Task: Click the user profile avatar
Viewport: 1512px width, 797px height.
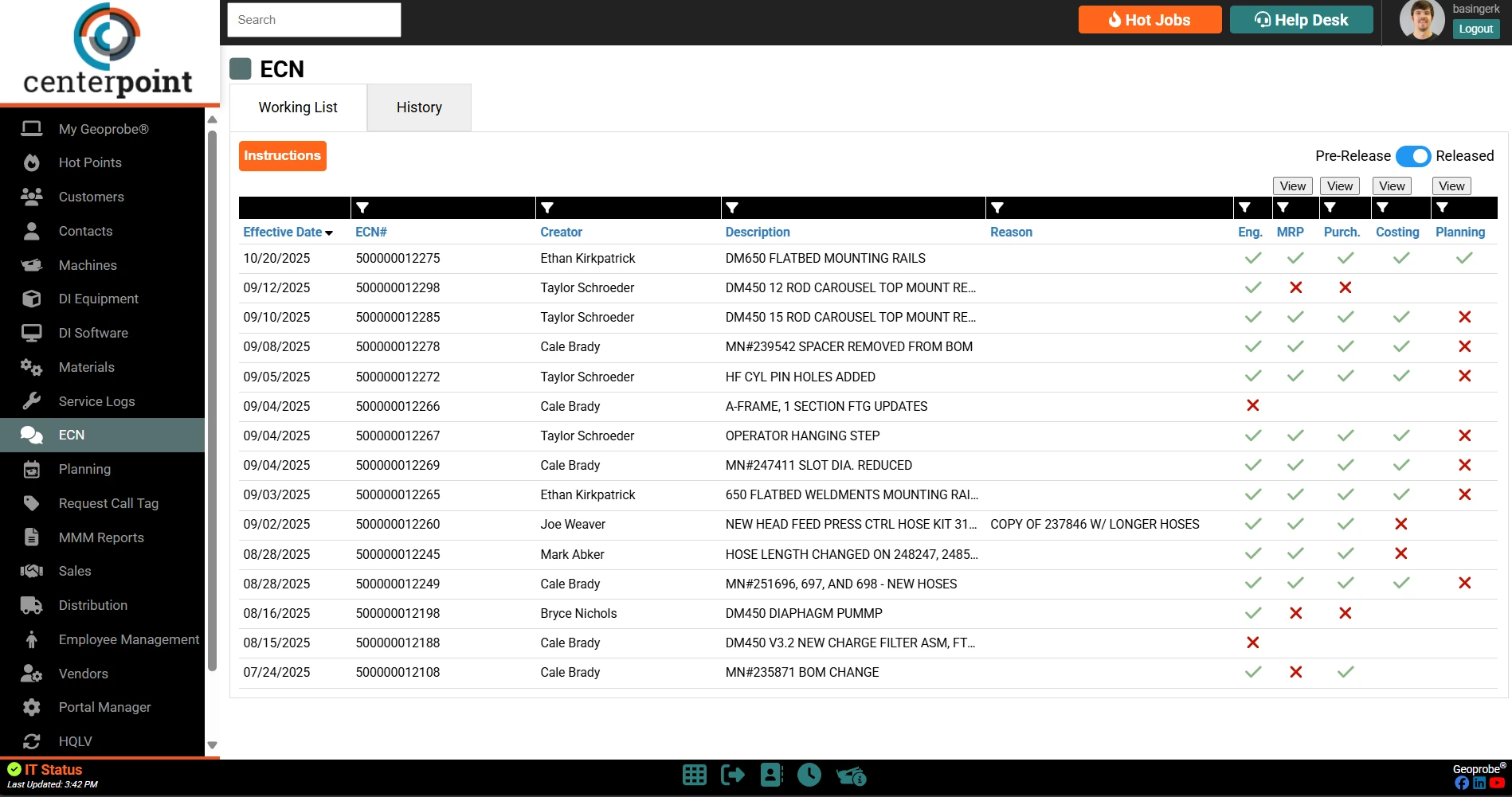Action: (1422, 20)
